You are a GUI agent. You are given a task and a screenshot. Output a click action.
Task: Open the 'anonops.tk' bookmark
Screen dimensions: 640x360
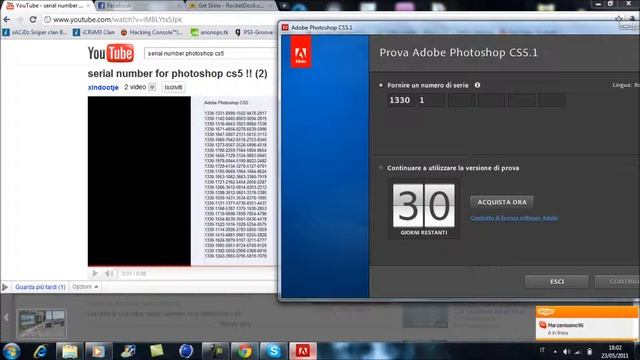click(210, 32)
